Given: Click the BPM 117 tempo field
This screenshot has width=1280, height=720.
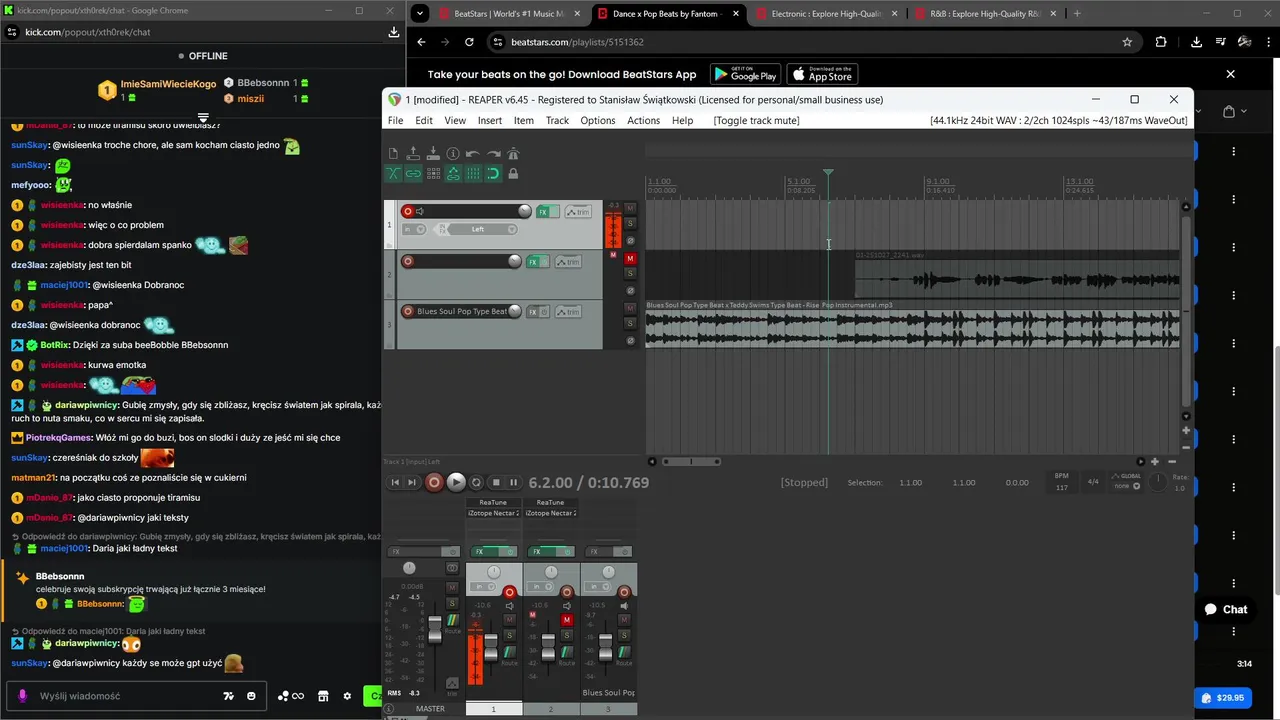Looking at the screenshot, I should [1062, 482].
